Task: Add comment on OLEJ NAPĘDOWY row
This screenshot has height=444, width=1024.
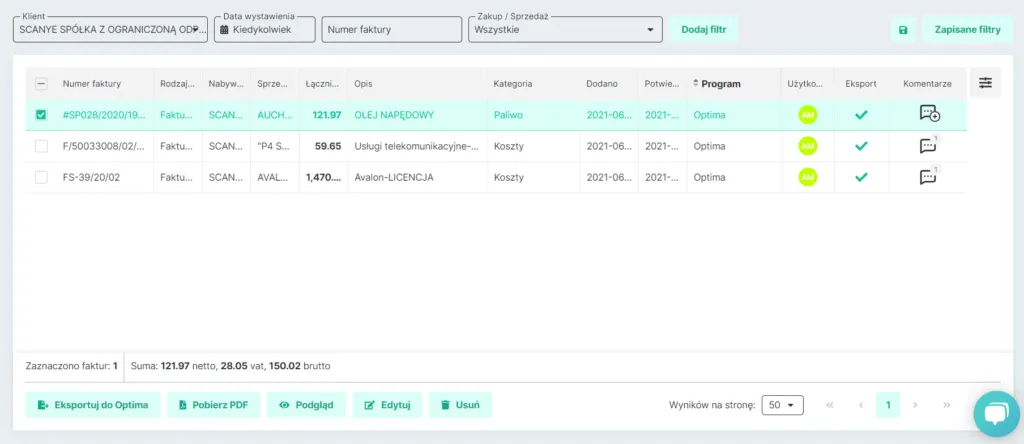Action: 929,114
